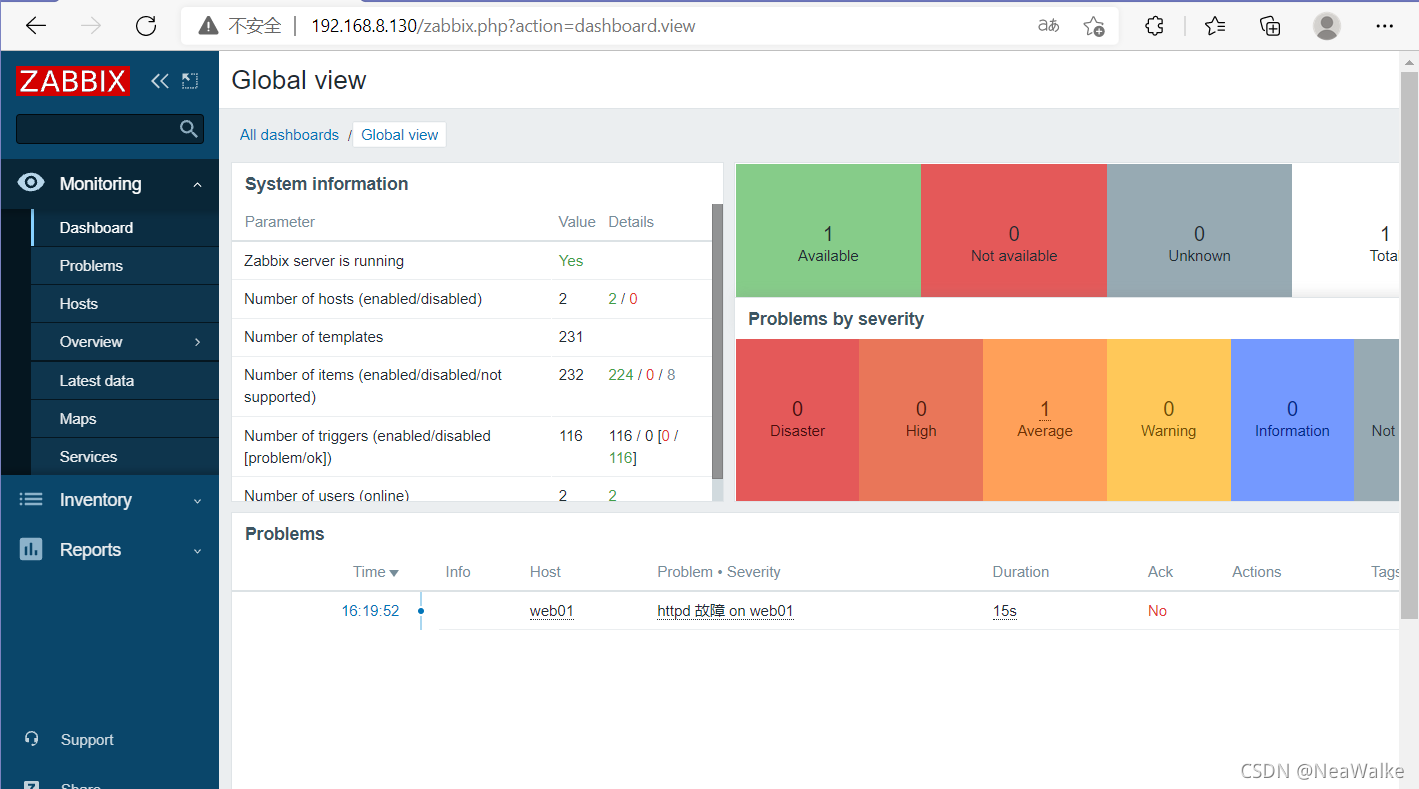1419x789 pixels.
Task: Click the green Available hosts tile
Action: [x=828, y=230]
